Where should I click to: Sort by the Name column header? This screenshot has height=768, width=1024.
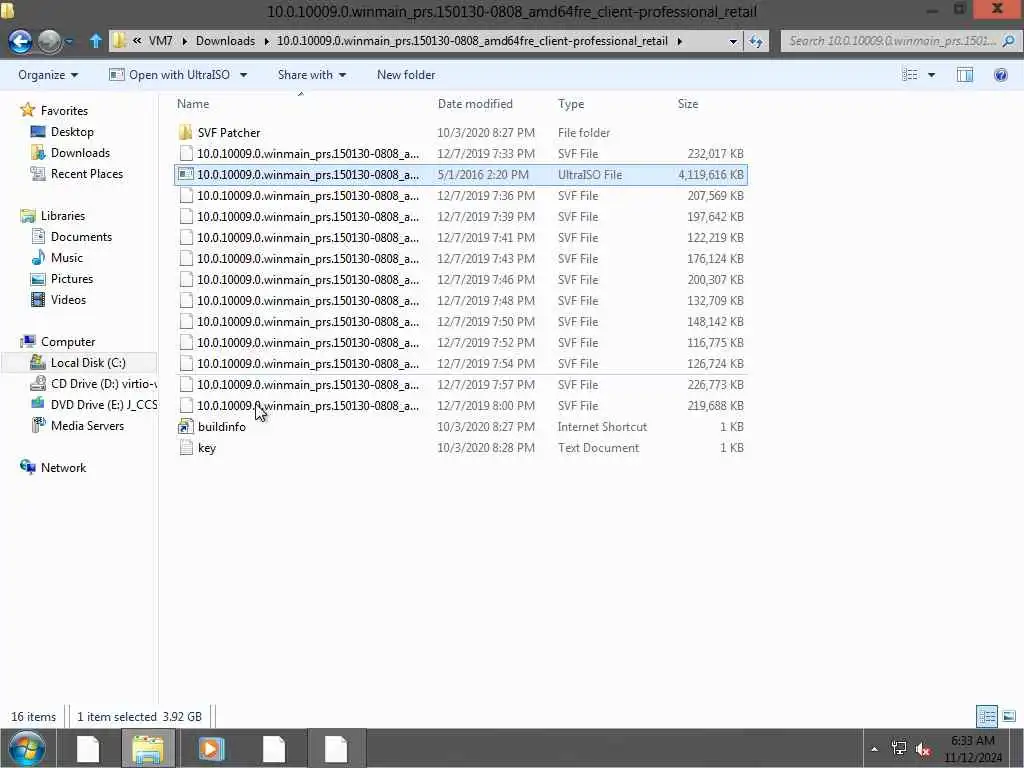pos(193,104)
